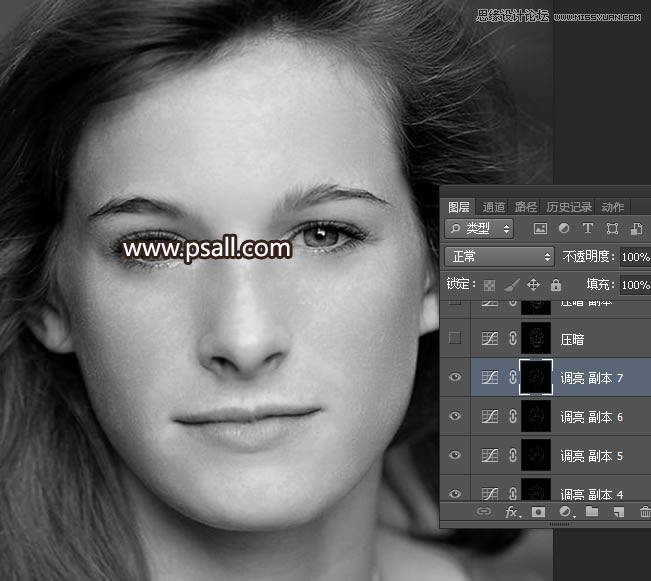
Task: Open the layer filter 类型 dropdown
Action: tap(478, 229)
